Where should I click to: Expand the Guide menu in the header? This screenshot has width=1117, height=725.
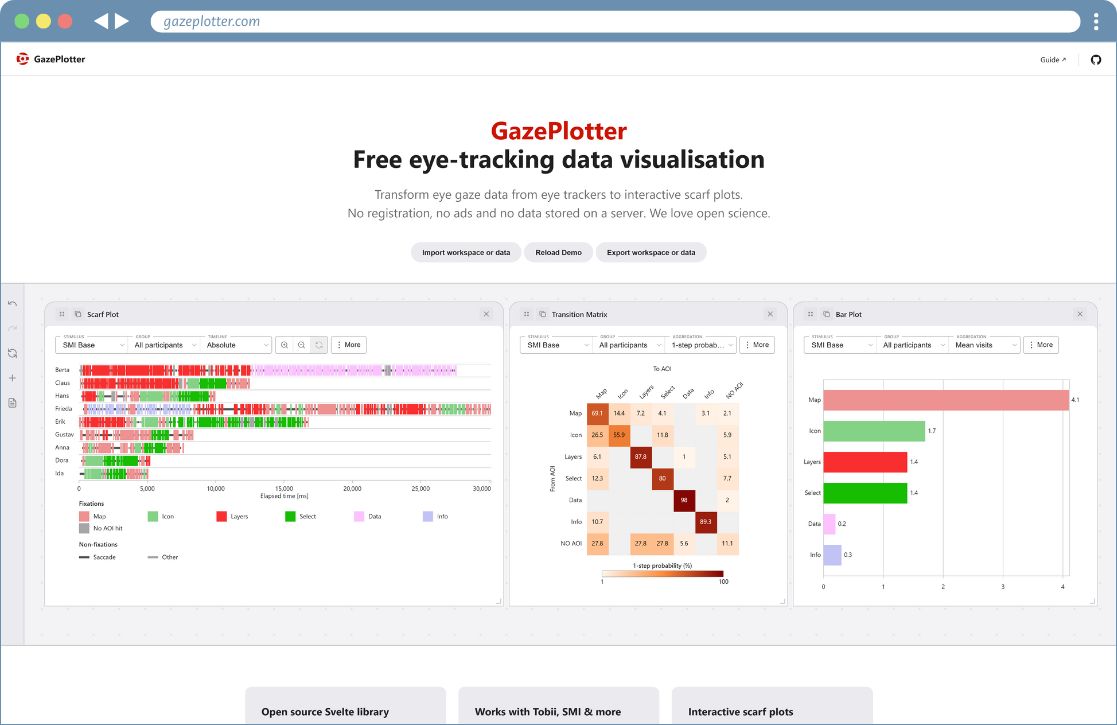1051,59
